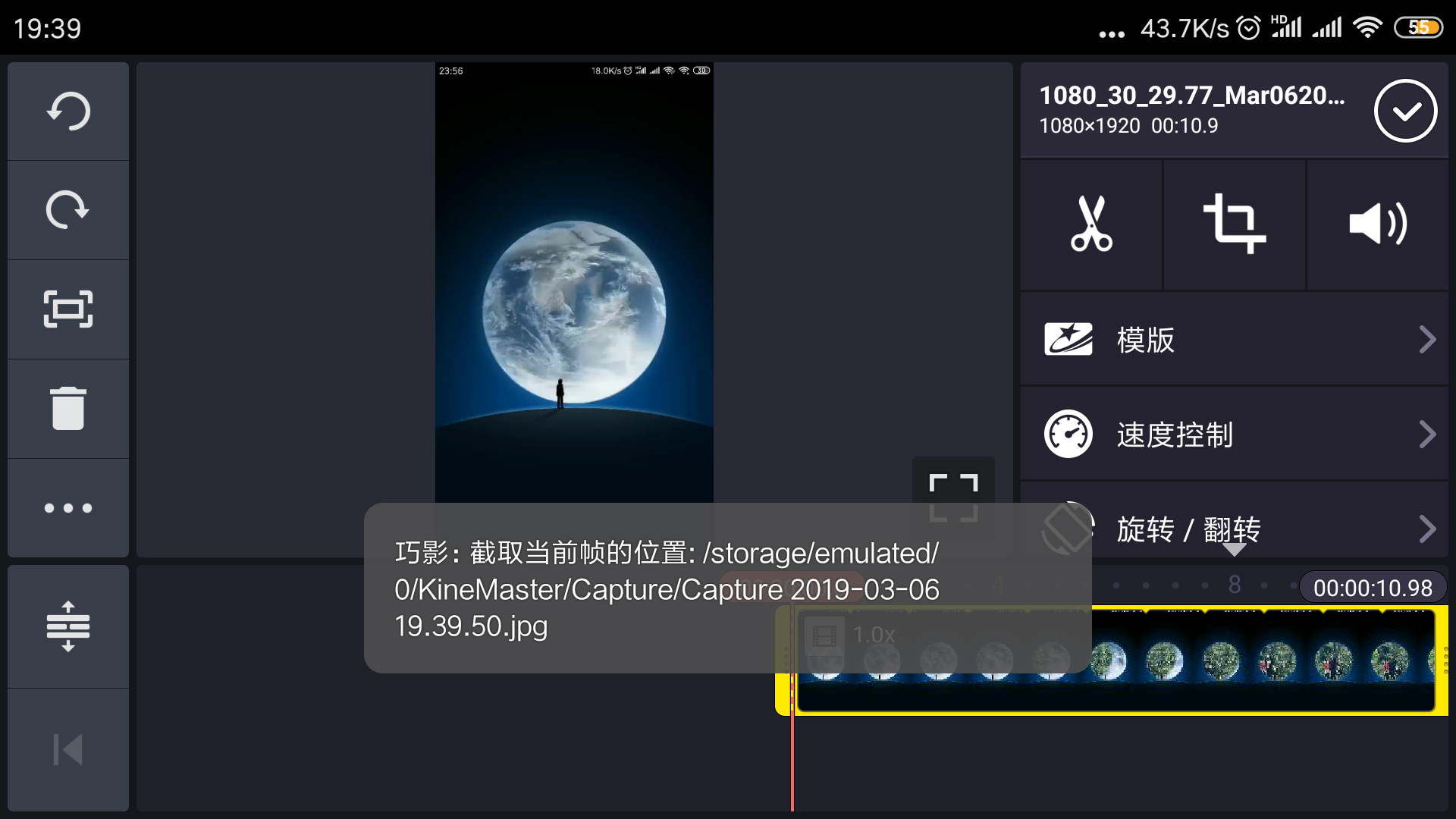Jump to start with skip-back icon

pyautogui.click(x=68, y=750)
